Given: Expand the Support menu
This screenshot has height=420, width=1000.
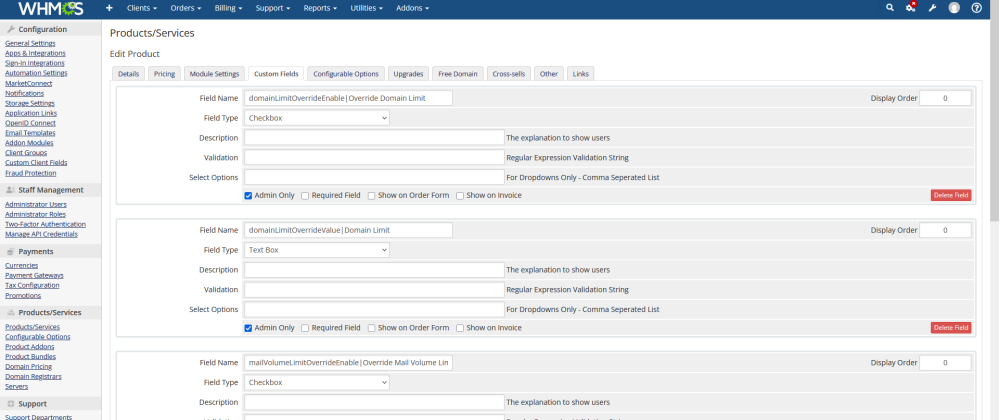Looking at the screenshot, I should point(273,8).
